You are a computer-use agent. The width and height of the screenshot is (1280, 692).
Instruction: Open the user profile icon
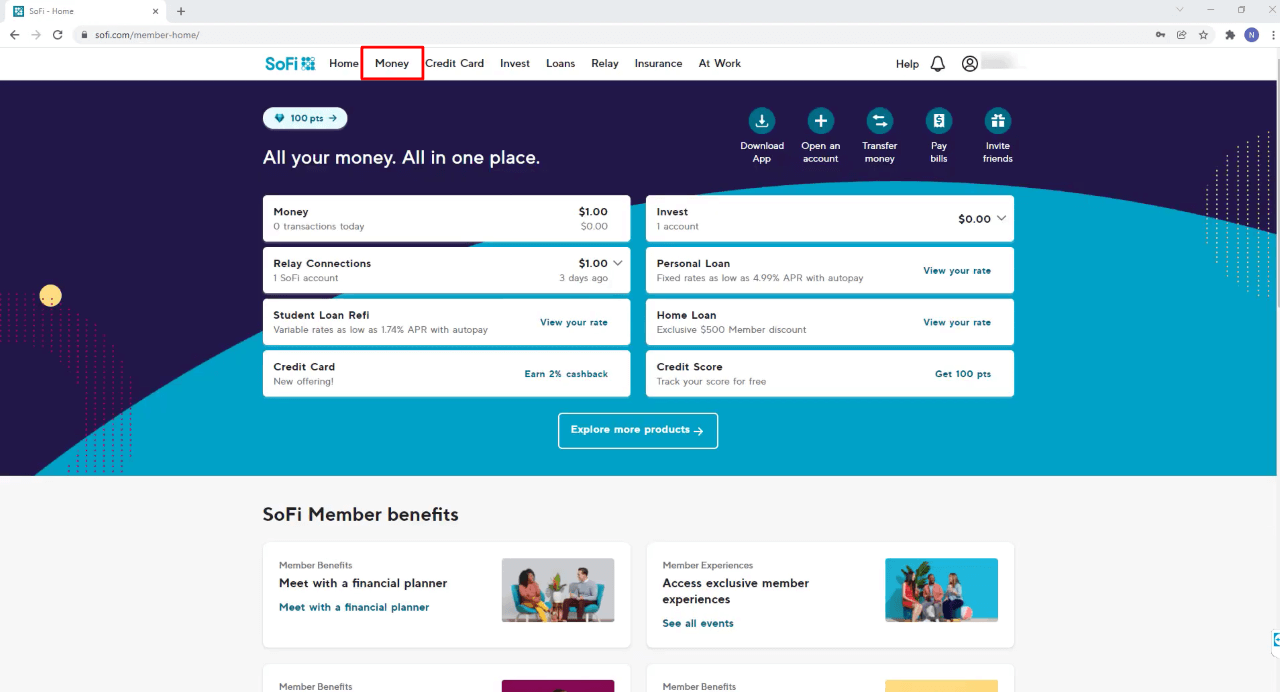point(969,63)
